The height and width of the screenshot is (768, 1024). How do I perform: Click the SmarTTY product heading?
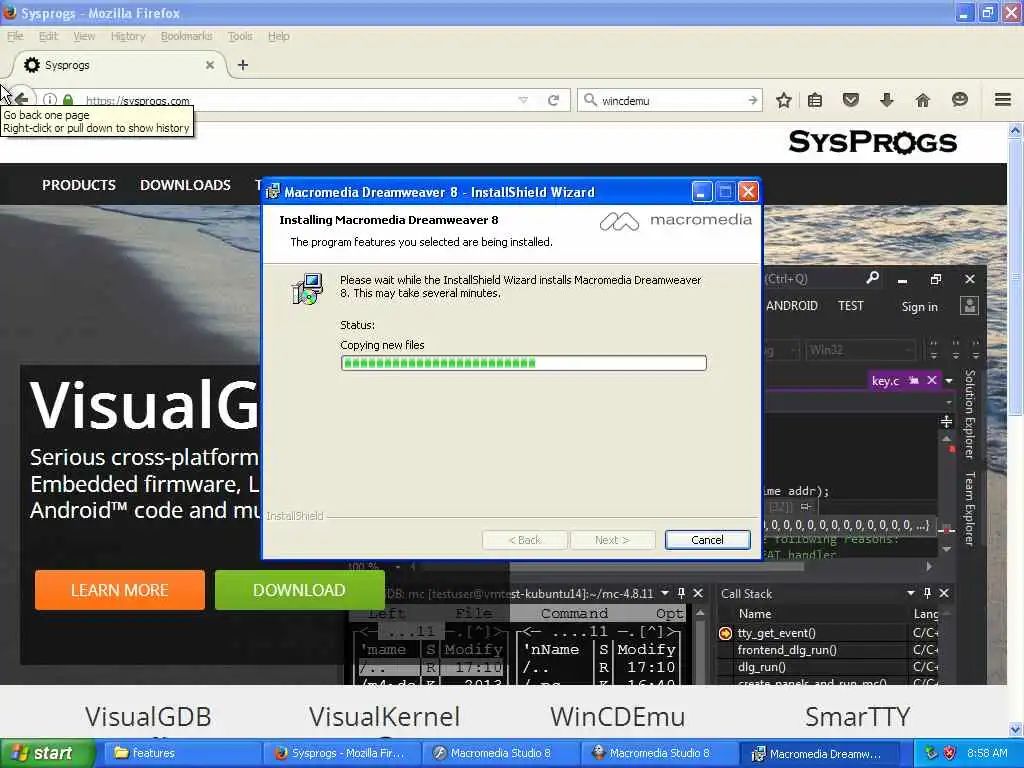point(857,716)
